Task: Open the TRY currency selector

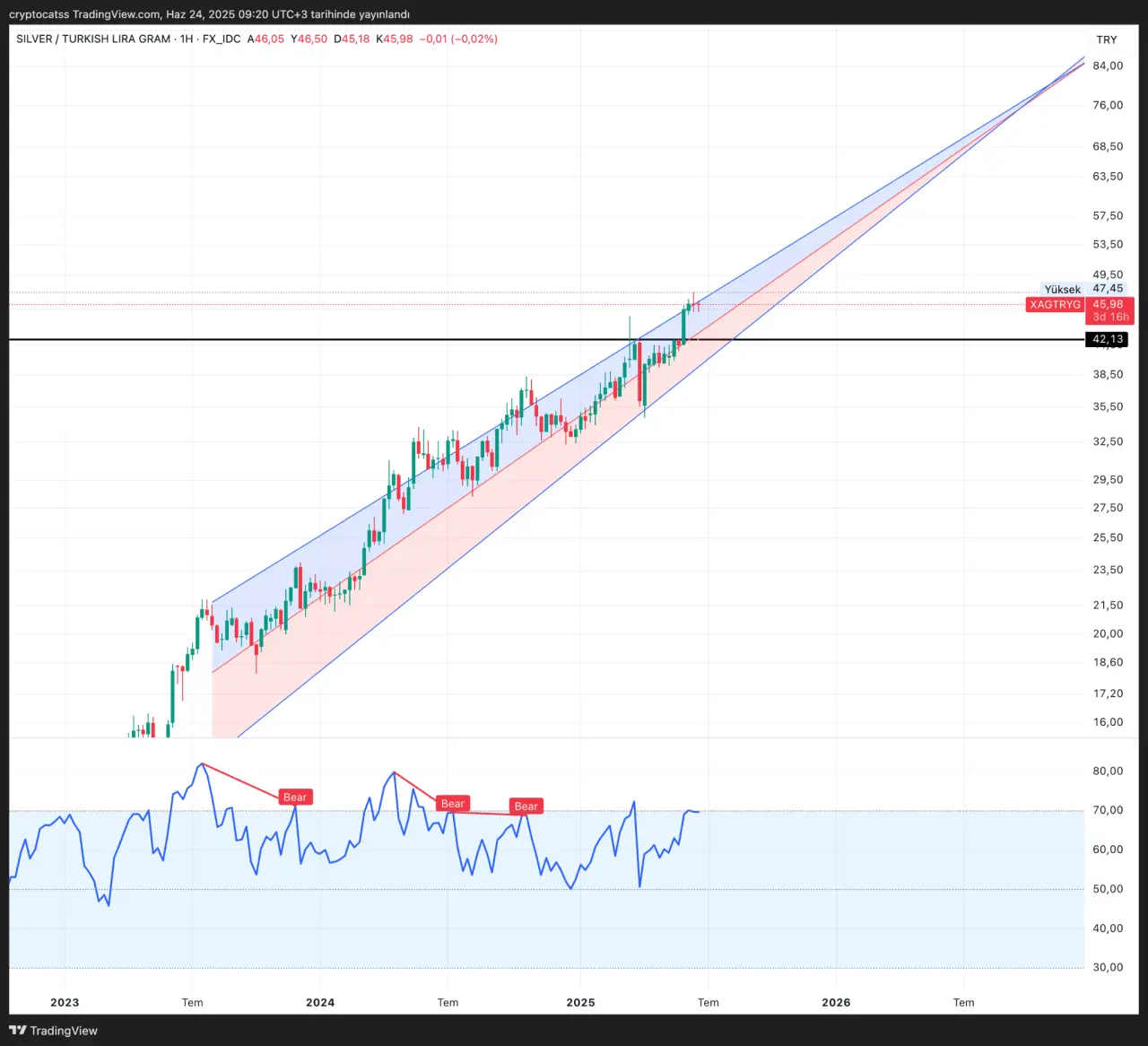Action: [1107, 39]
